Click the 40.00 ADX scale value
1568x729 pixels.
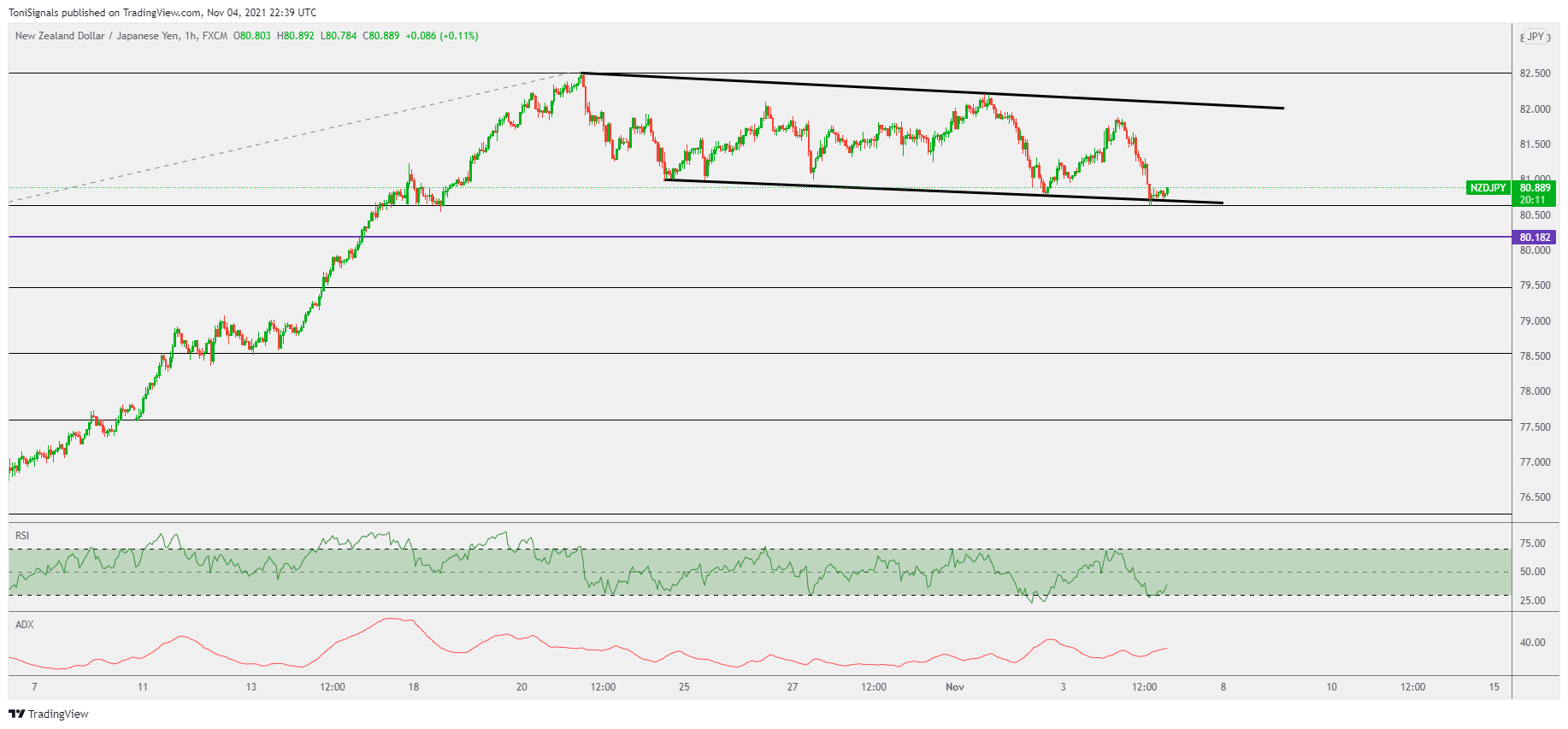1532,643
